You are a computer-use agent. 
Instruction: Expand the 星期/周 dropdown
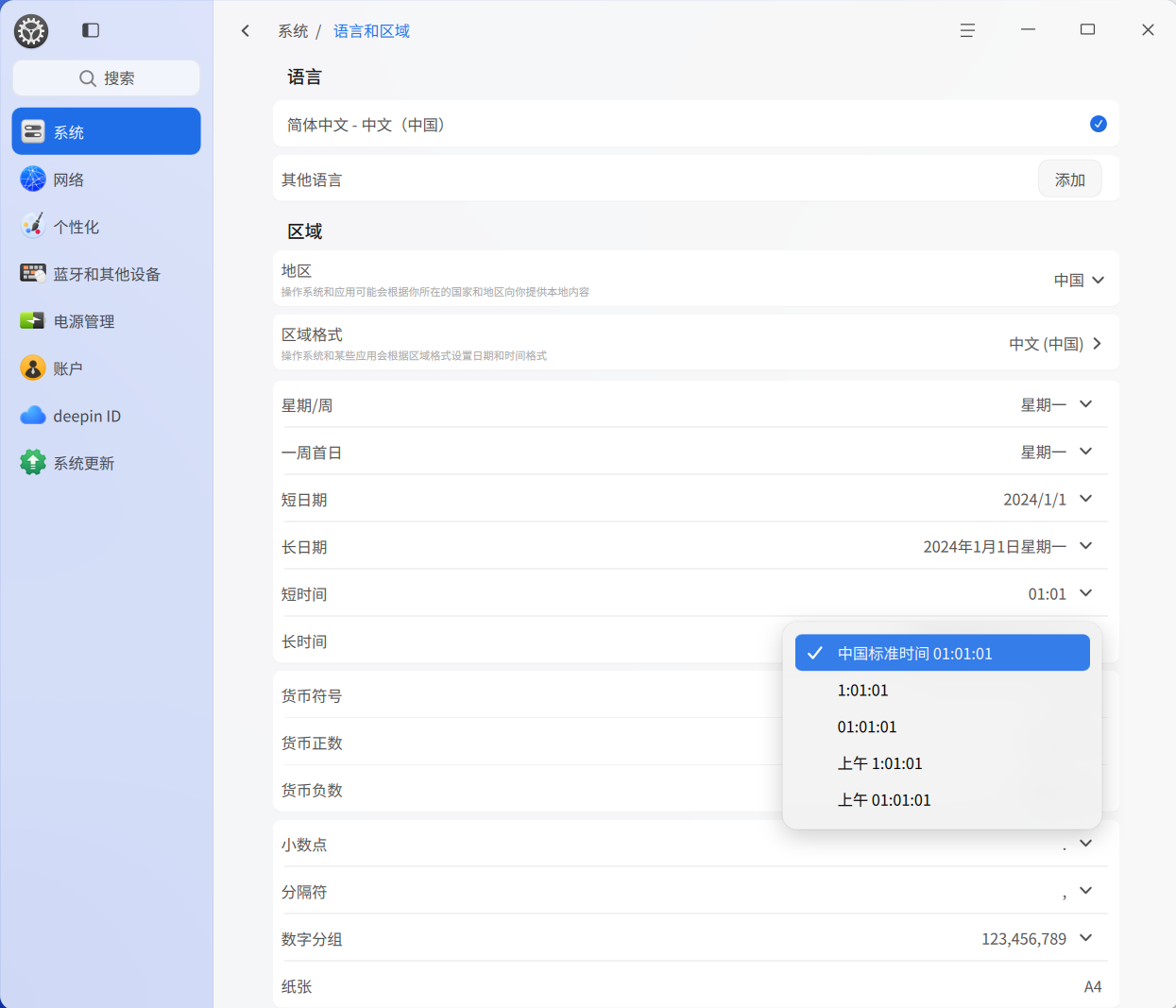(x=1086, y=404)
